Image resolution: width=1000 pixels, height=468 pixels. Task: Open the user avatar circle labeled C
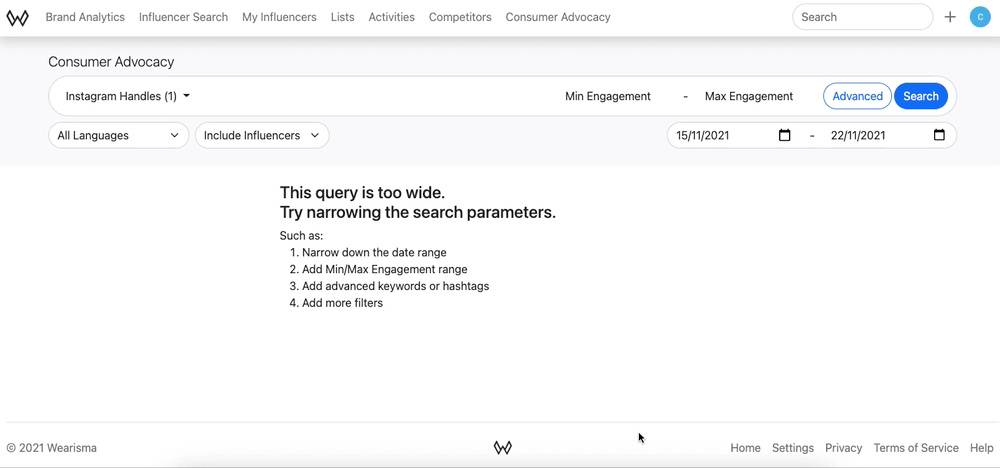point(980,17)
